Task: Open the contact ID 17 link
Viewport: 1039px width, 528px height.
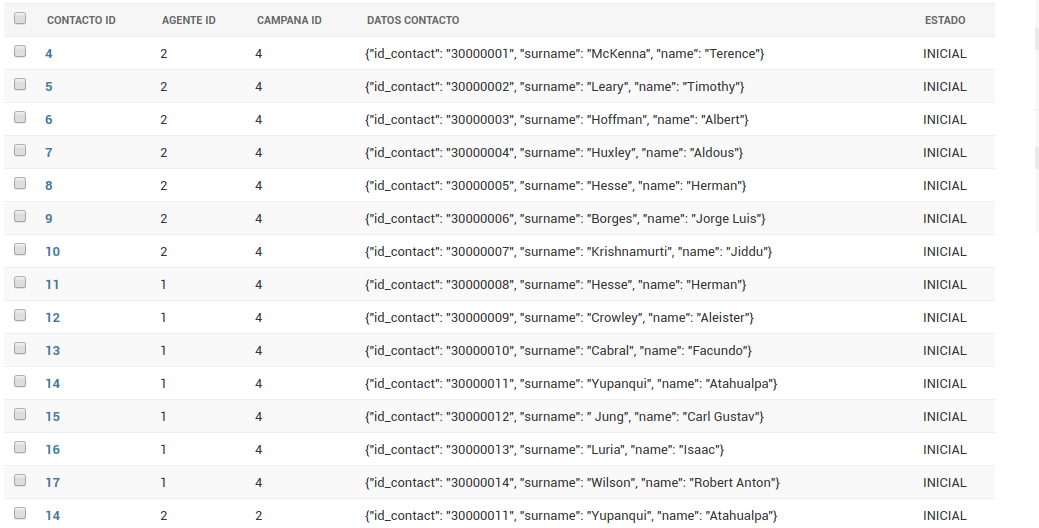Action: coord(52,483)
